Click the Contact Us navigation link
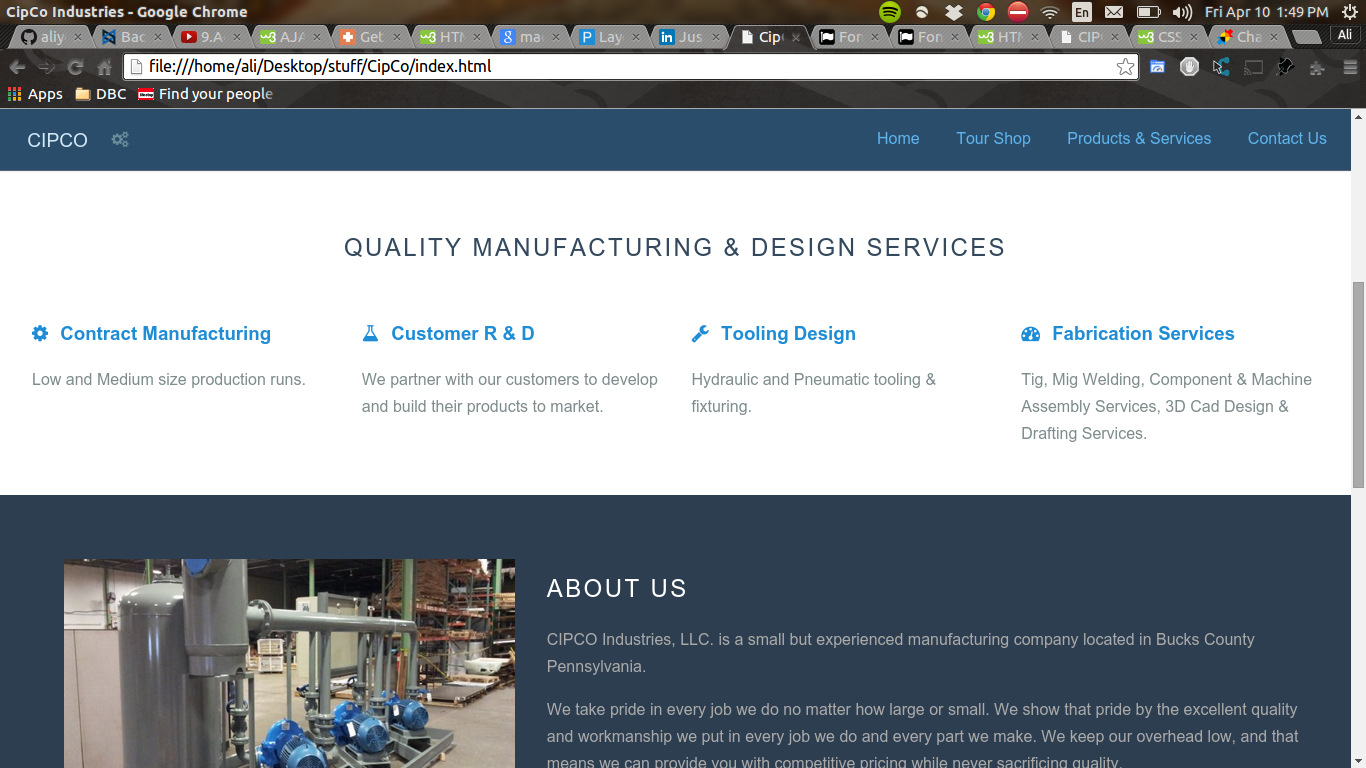 [x=1287, y=139]
